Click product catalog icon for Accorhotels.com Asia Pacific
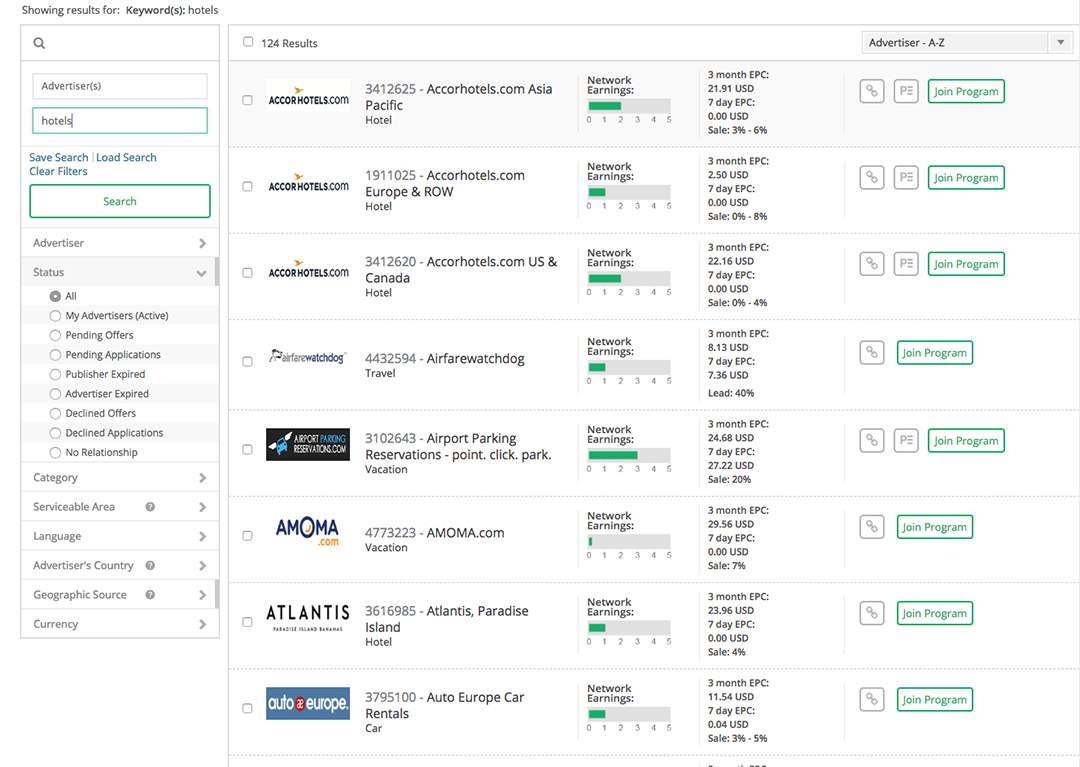 click(x=905, y=92)
